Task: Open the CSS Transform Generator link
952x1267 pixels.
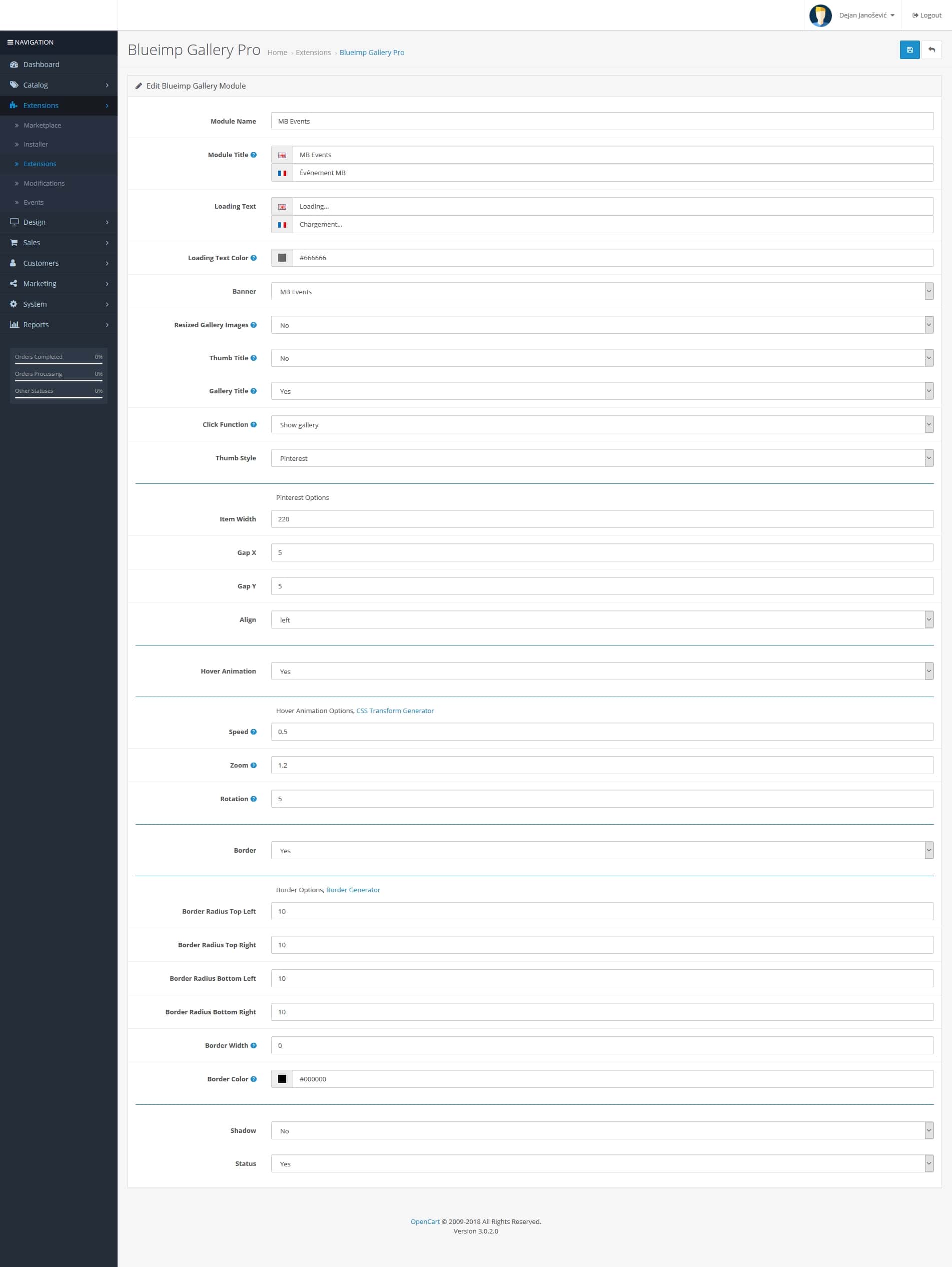Action: click(x=395, y=711)
